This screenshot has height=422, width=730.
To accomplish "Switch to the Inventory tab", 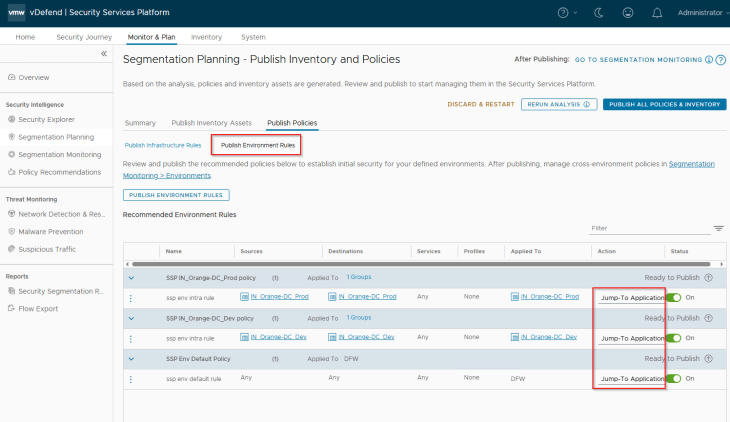I will (x=206, y=37).
